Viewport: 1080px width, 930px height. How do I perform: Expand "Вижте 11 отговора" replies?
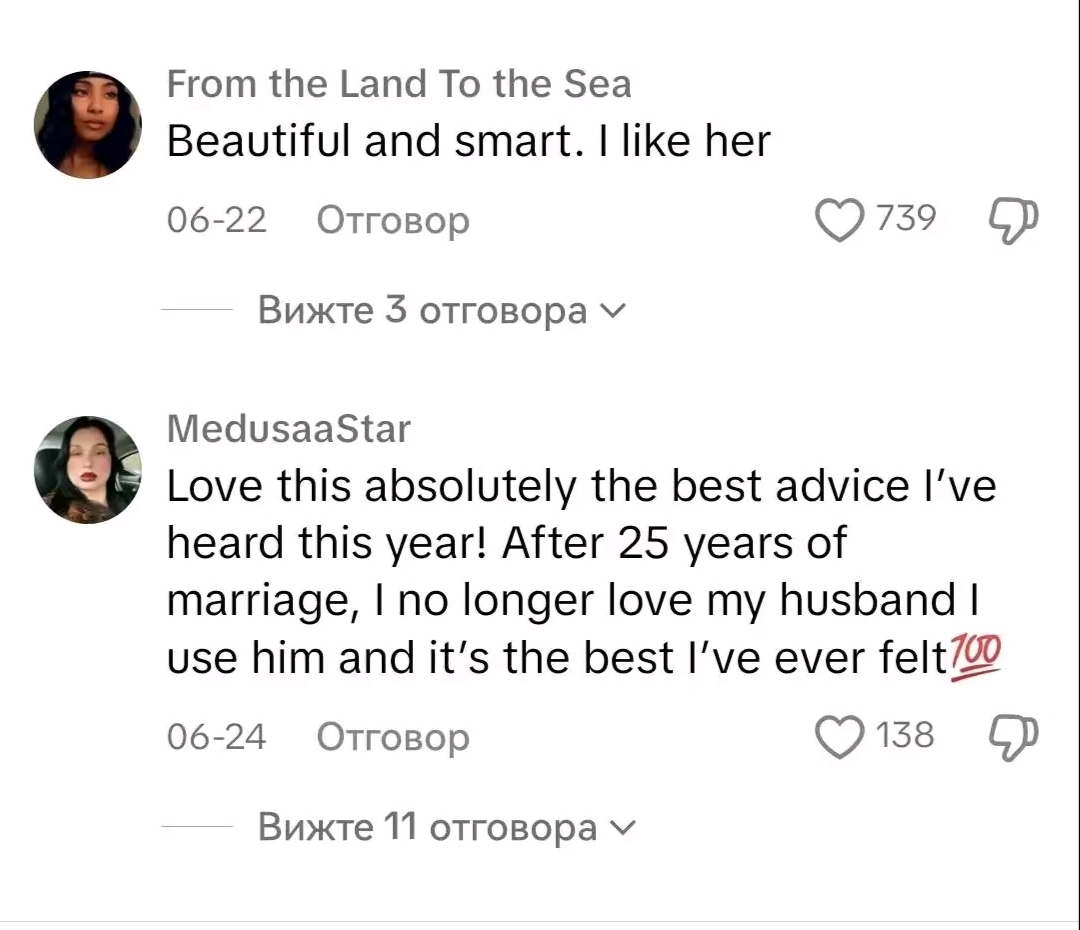(426, 828)
